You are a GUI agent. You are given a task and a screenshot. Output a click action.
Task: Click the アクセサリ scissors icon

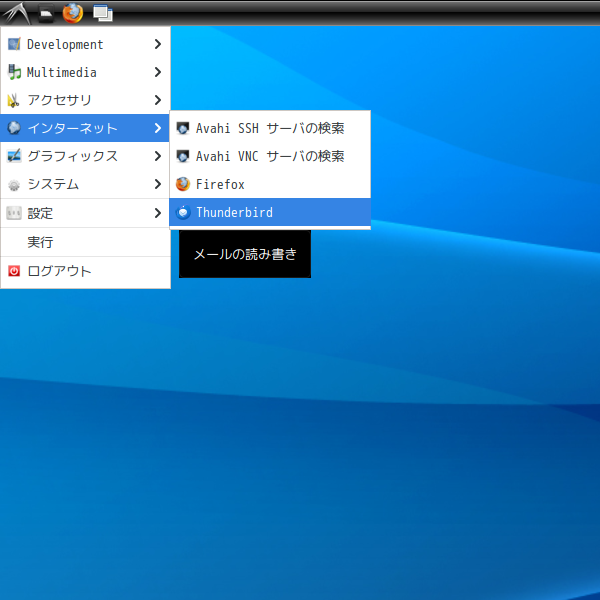13,100
